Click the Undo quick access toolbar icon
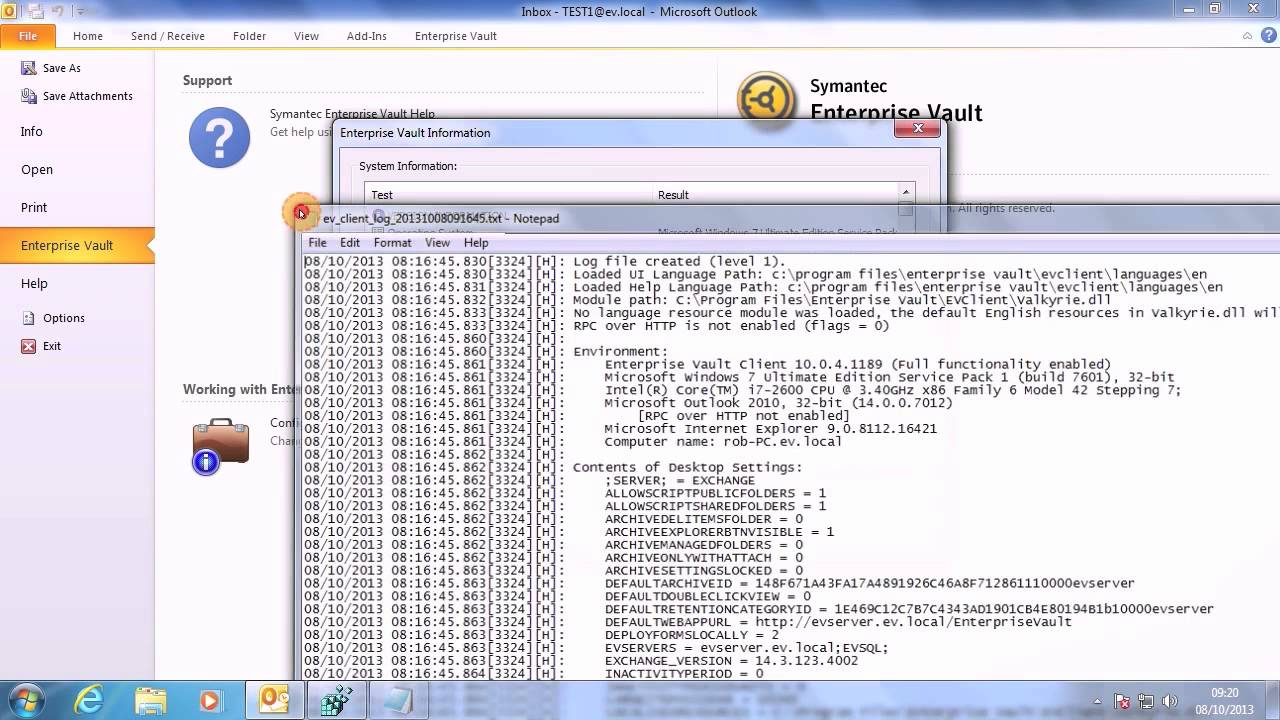 point(58,11)
